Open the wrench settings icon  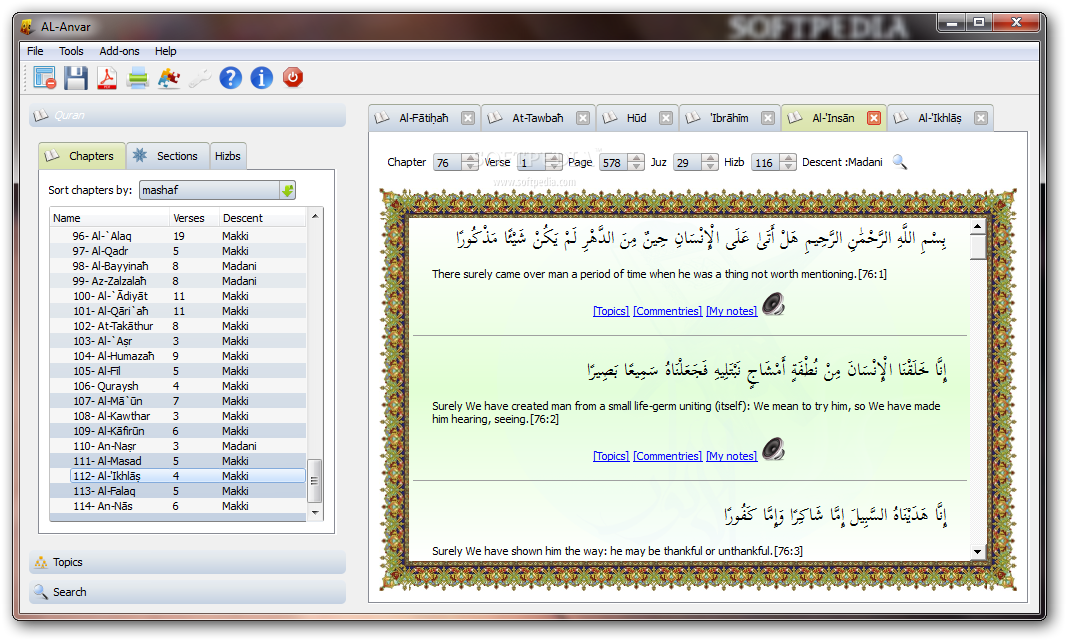[200, 78]
